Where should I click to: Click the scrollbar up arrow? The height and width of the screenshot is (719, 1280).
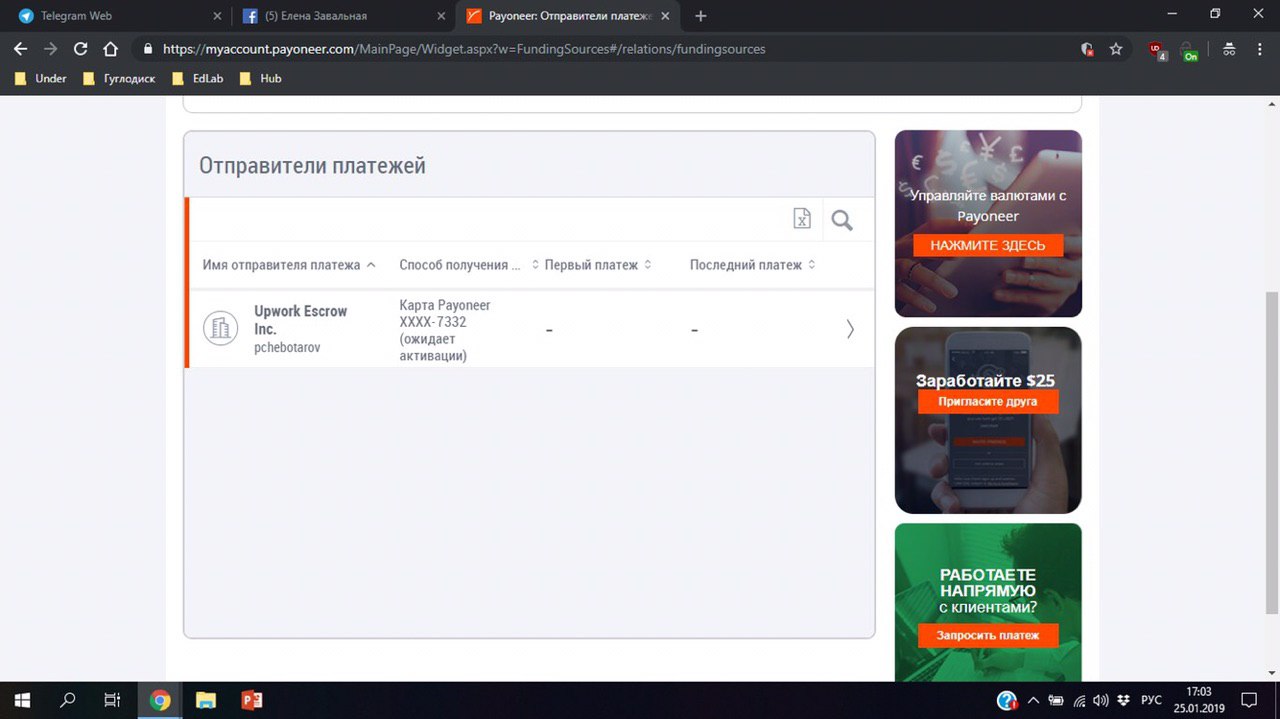(x=1272, y=104)
